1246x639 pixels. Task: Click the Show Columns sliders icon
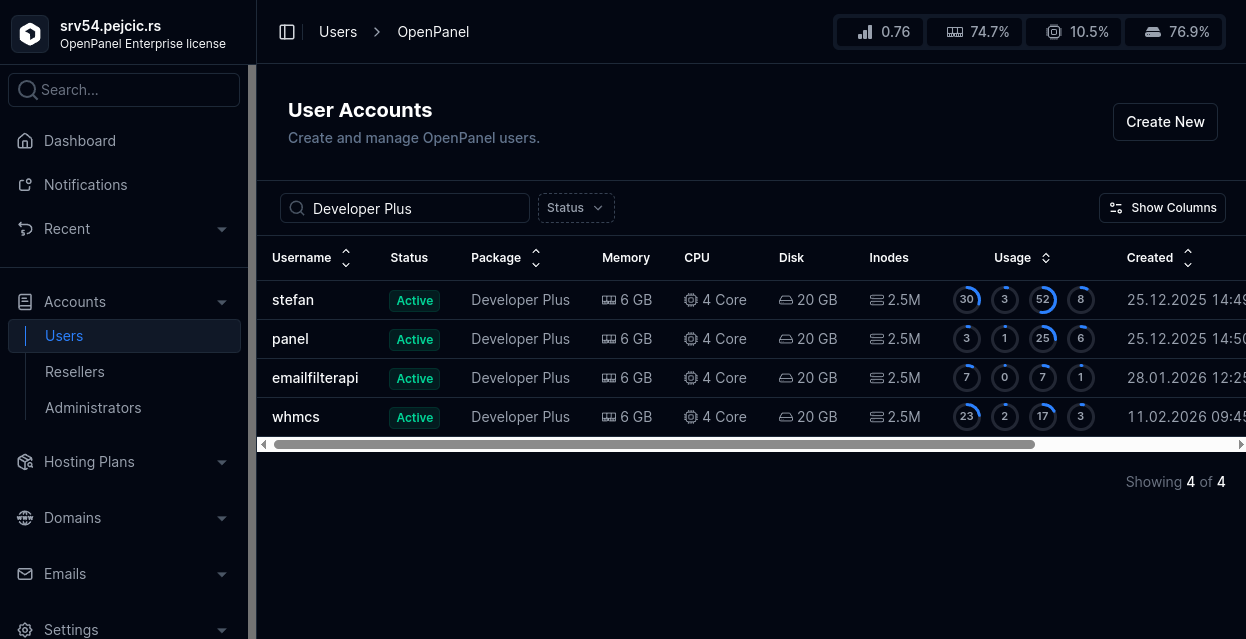(1116, 208)
